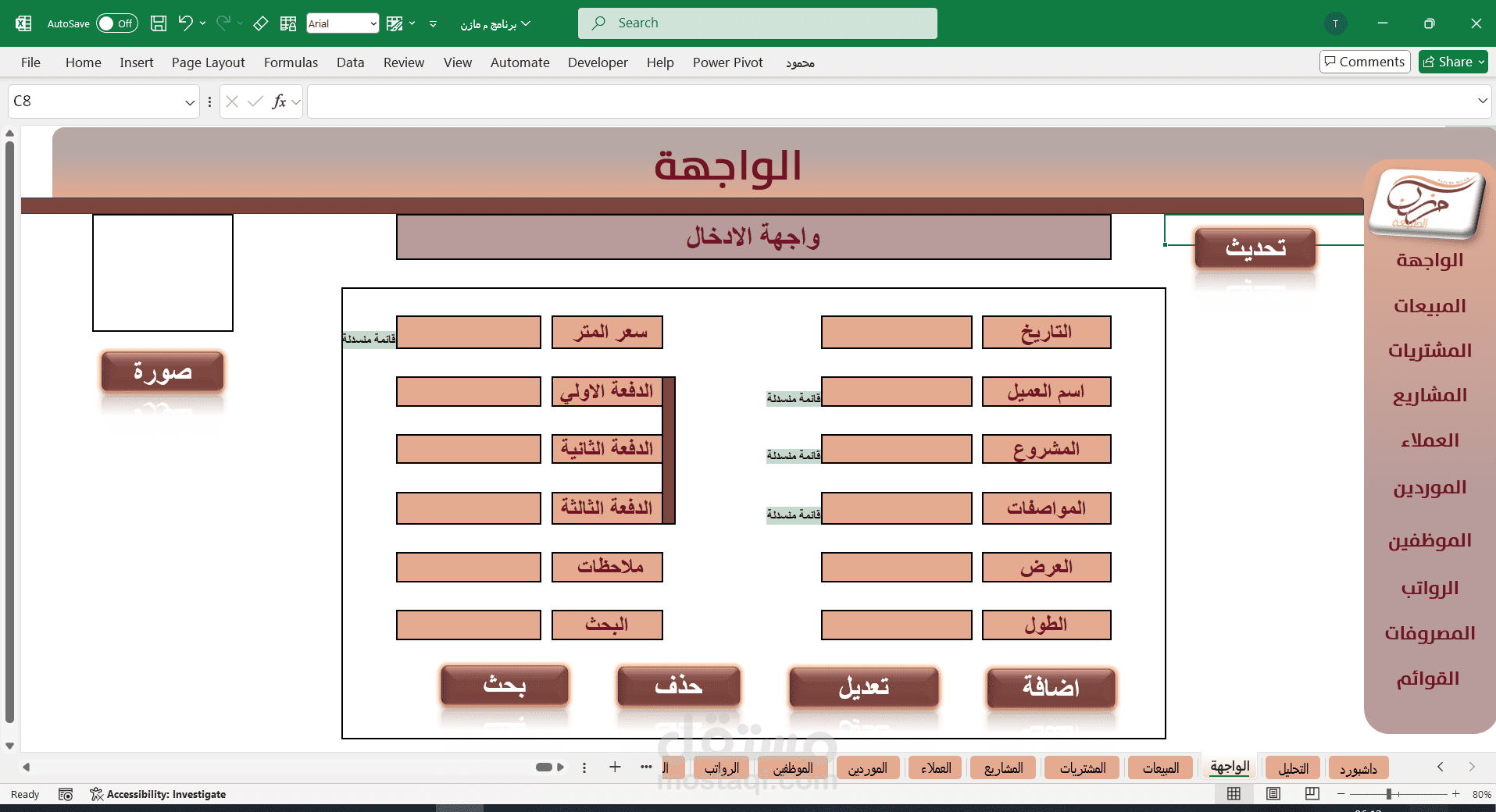1496x812 pixels.
Task: Go to المصروفات in the sidebar
Action: point(1430,633)
